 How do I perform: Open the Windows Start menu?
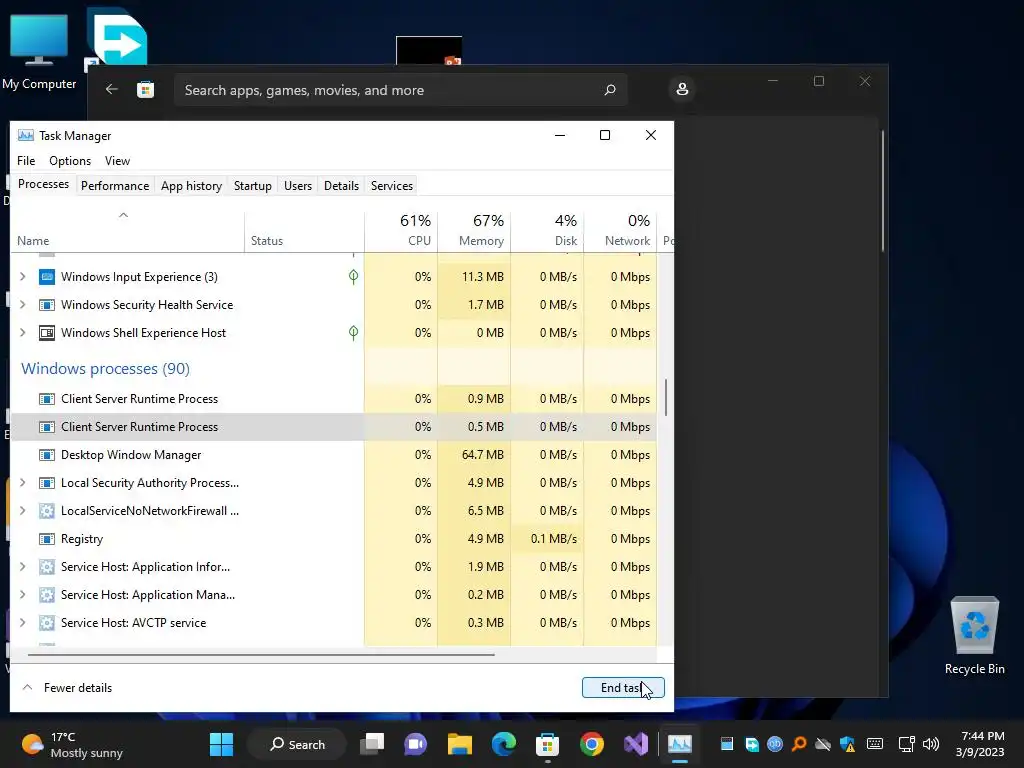pos(221,744)
